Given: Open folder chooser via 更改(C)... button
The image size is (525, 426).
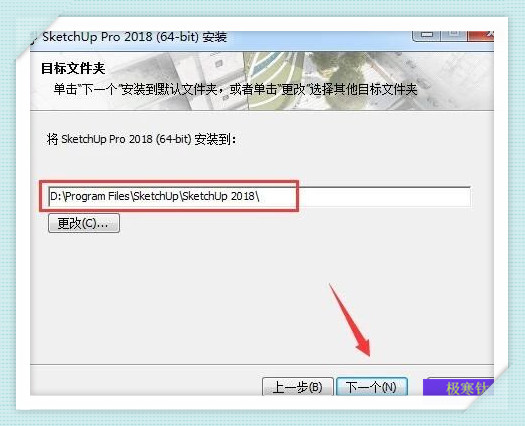Looking at the screenshot, I should 84,223.
